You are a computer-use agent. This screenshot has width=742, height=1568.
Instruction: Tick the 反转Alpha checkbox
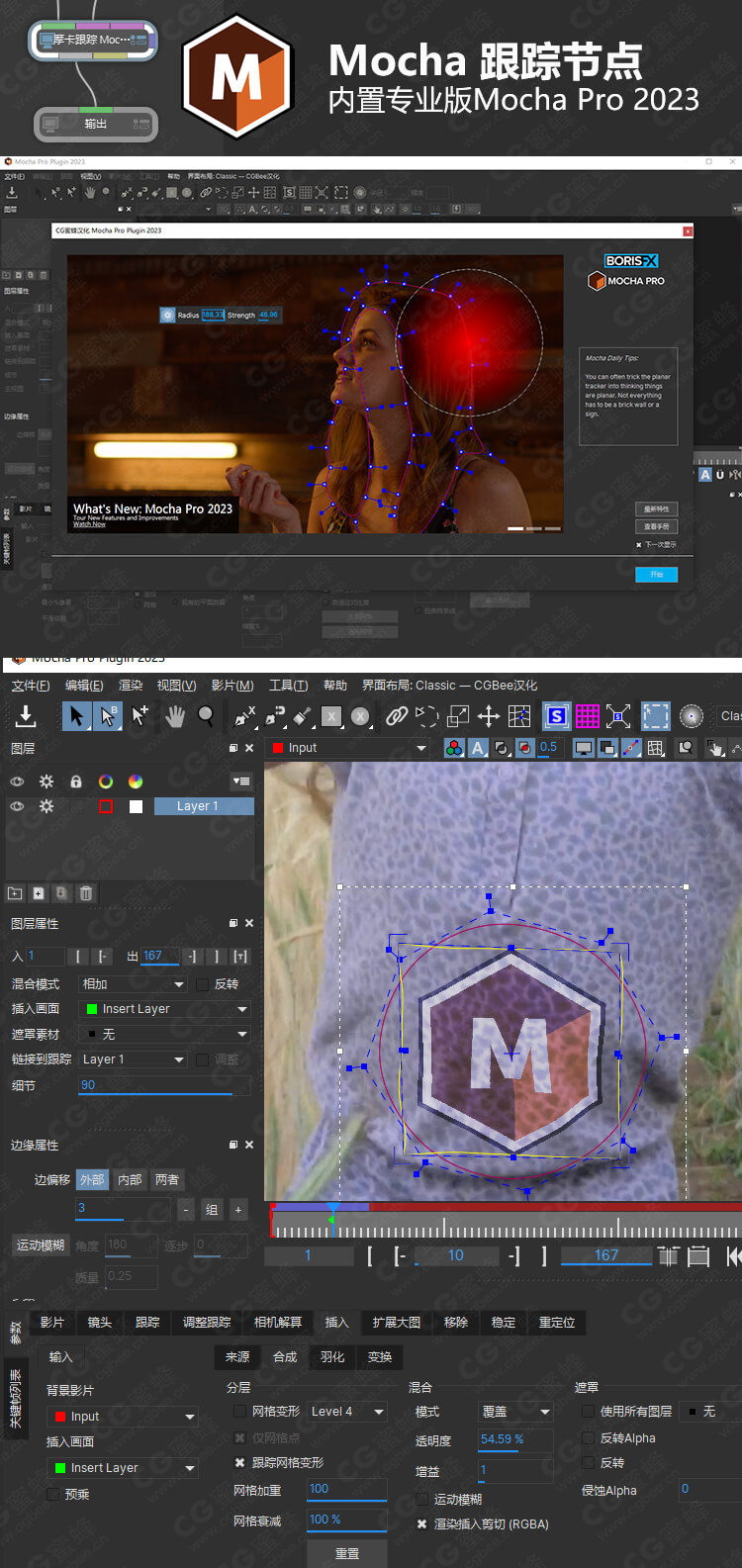pos(588,1438)
